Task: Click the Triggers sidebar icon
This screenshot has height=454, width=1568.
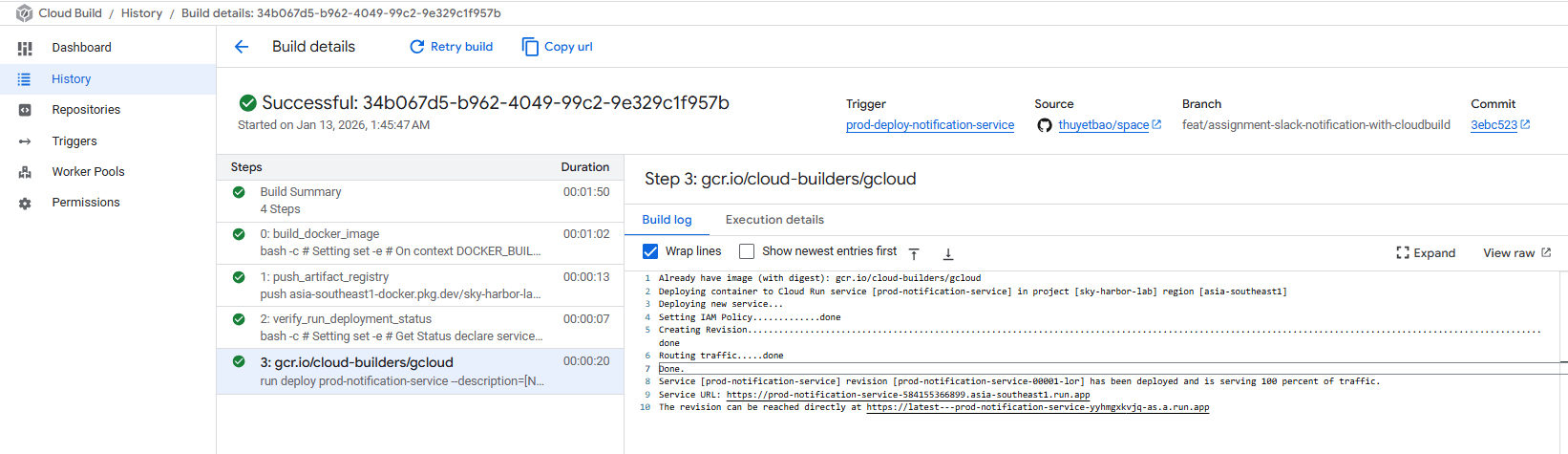Action: click(x=25, y=141)
